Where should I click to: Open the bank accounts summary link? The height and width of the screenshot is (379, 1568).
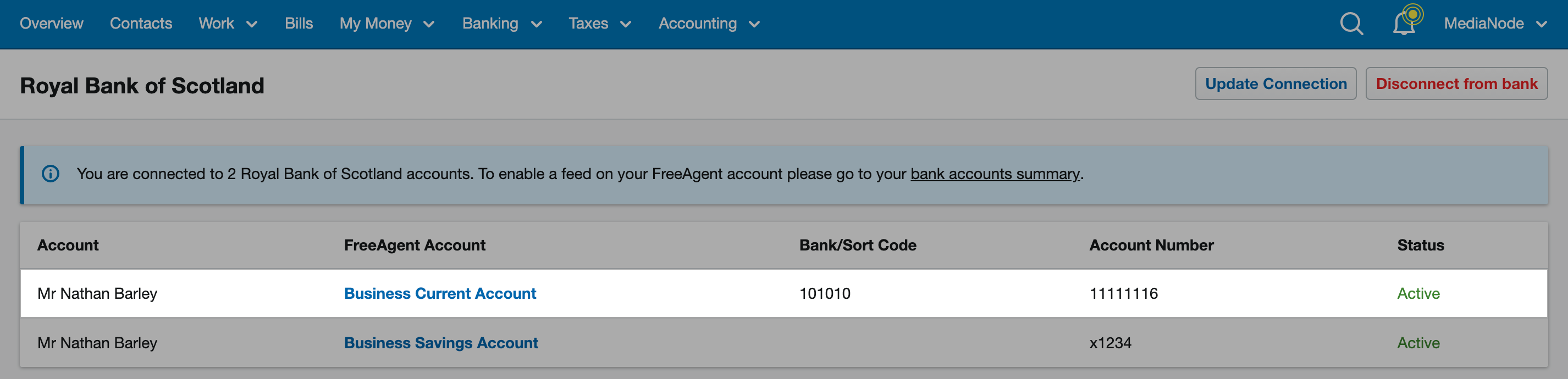993,174
